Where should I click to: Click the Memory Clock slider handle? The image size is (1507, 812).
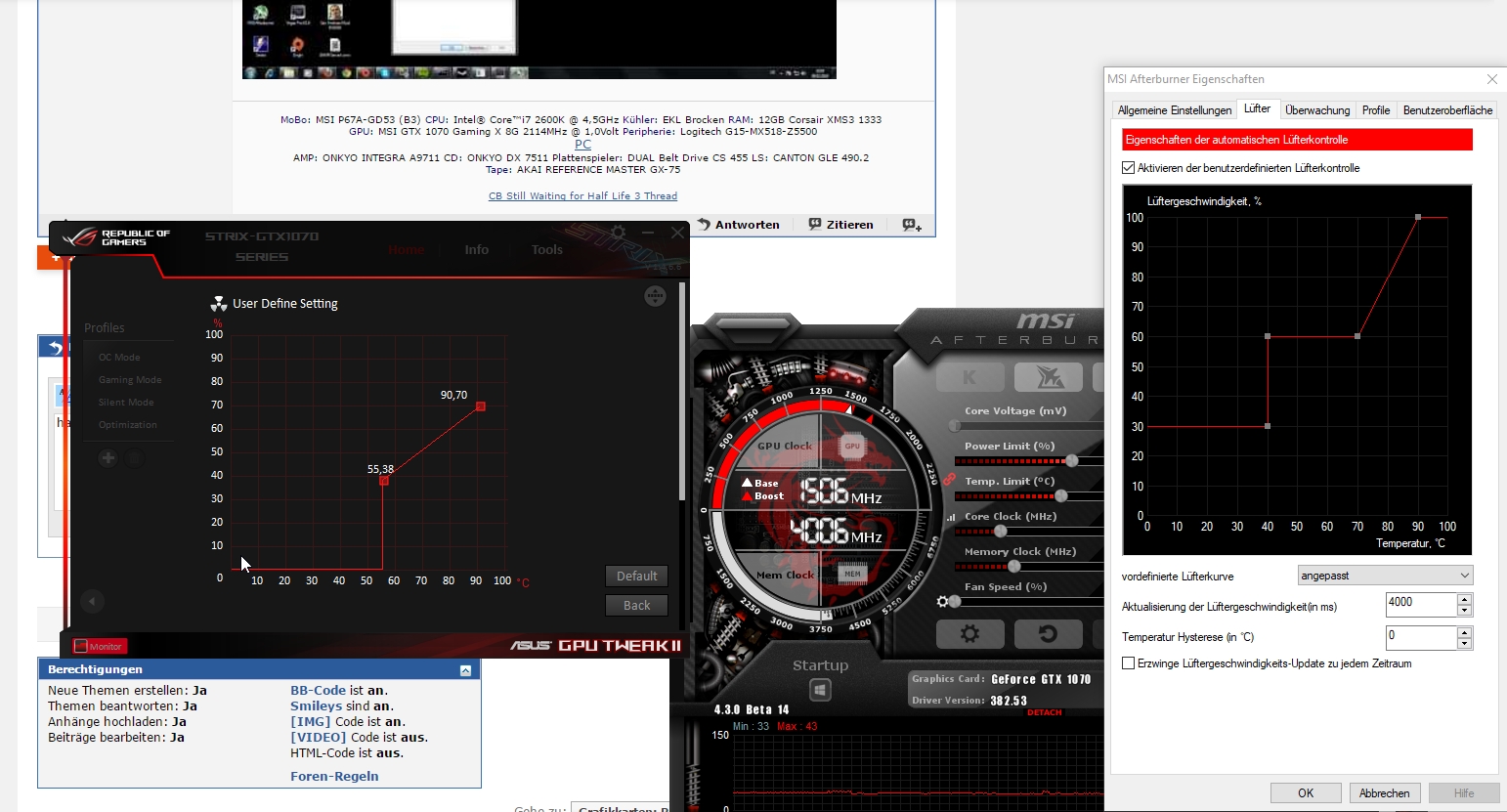coord(1013,566)
